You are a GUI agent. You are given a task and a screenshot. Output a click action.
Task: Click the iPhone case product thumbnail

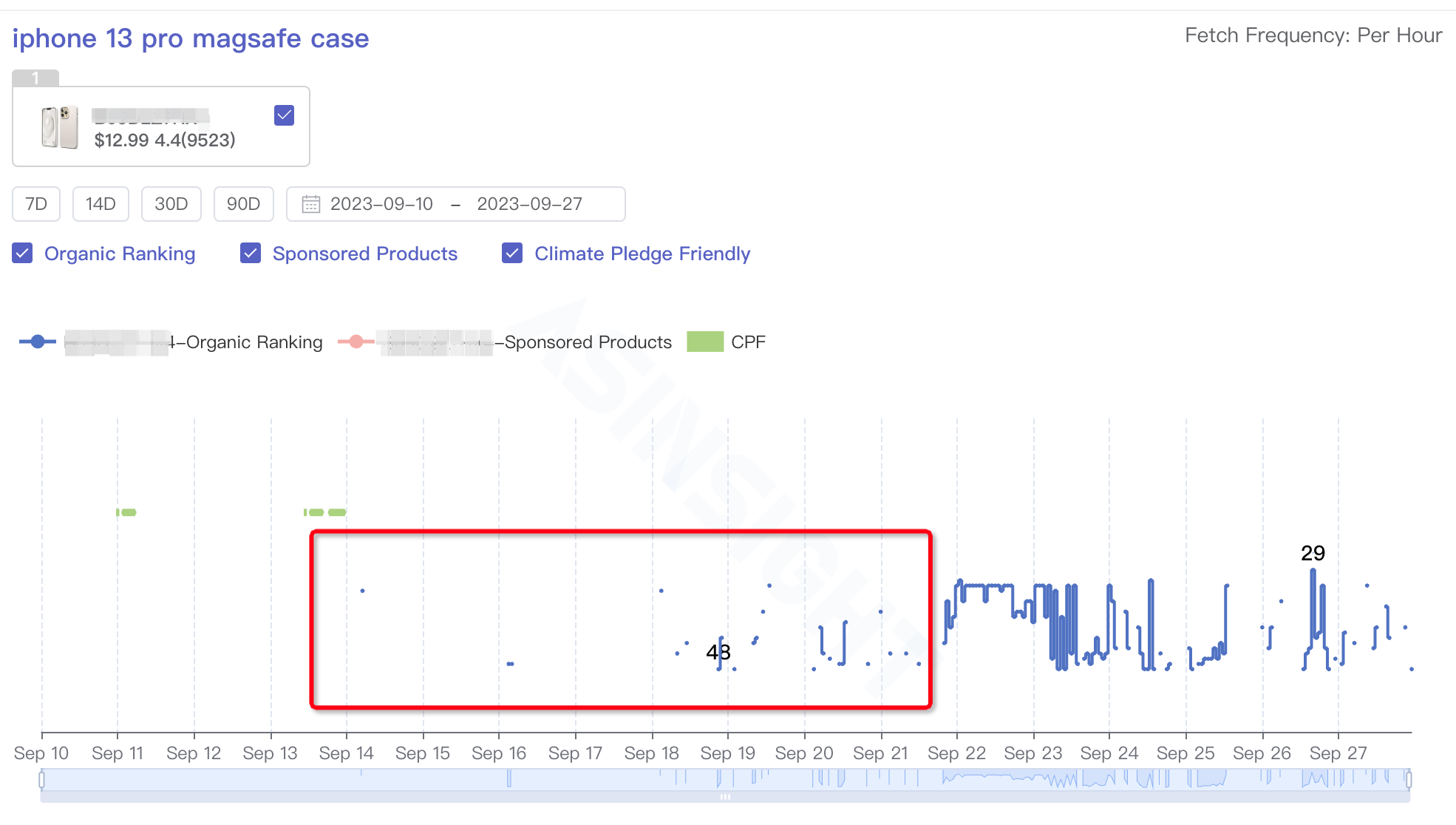(60, 127)
